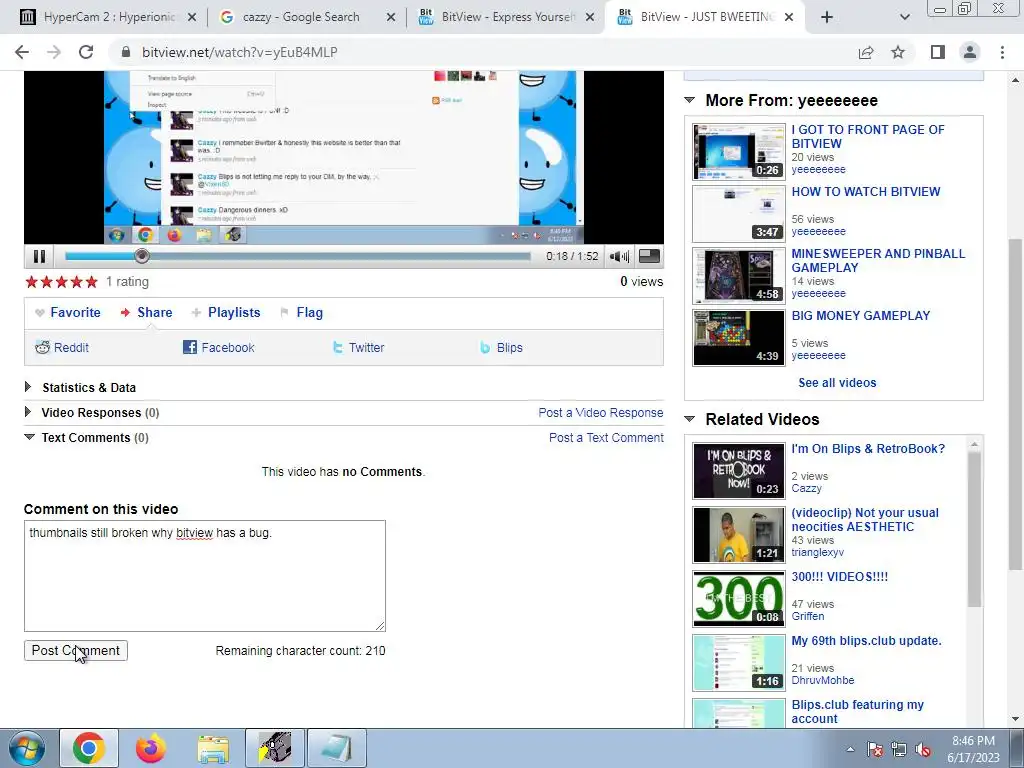Click the Related Videos list scrollbar

point(974,529)
